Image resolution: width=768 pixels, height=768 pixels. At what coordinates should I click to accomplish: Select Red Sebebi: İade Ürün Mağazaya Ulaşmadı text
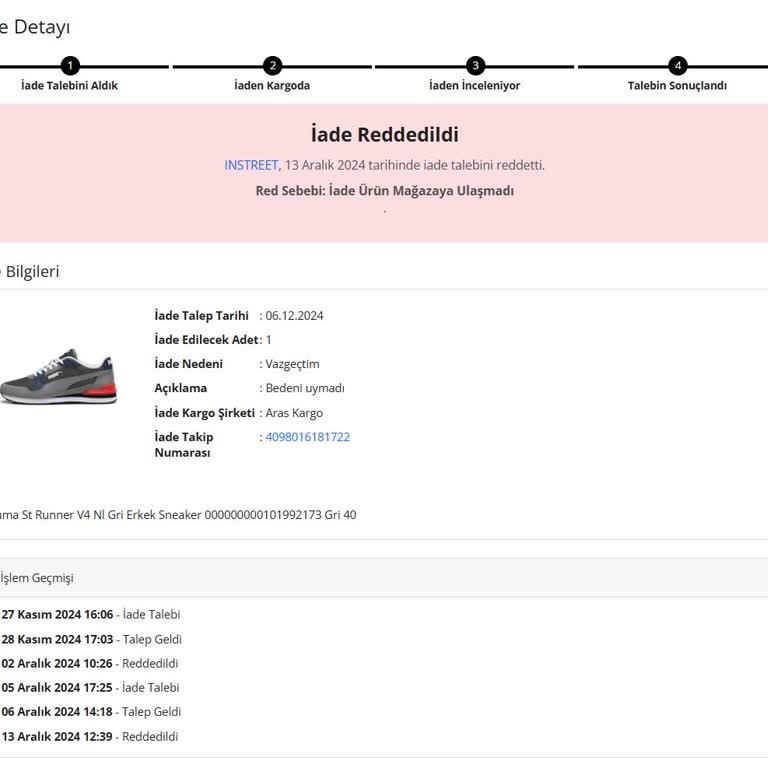click(384, 191)
